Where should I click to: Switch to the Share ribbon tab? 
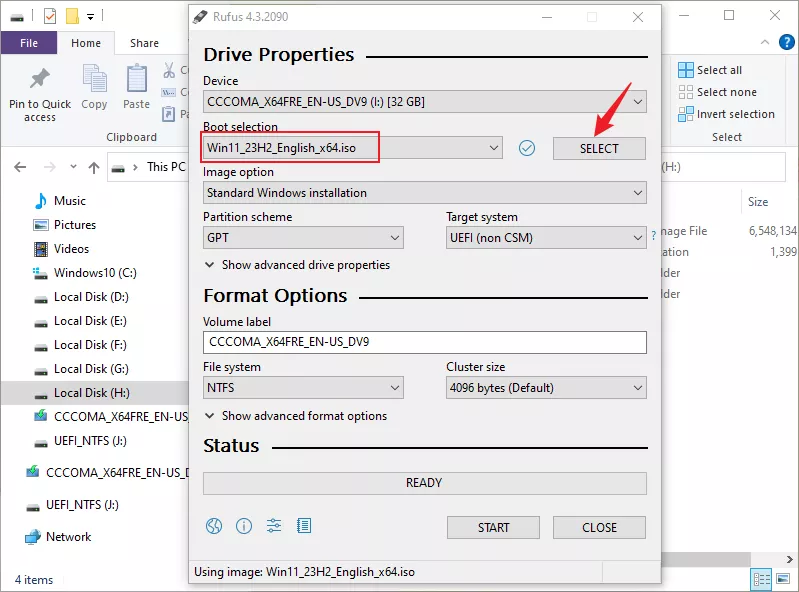pyautogui.click(x=144, y=43)
